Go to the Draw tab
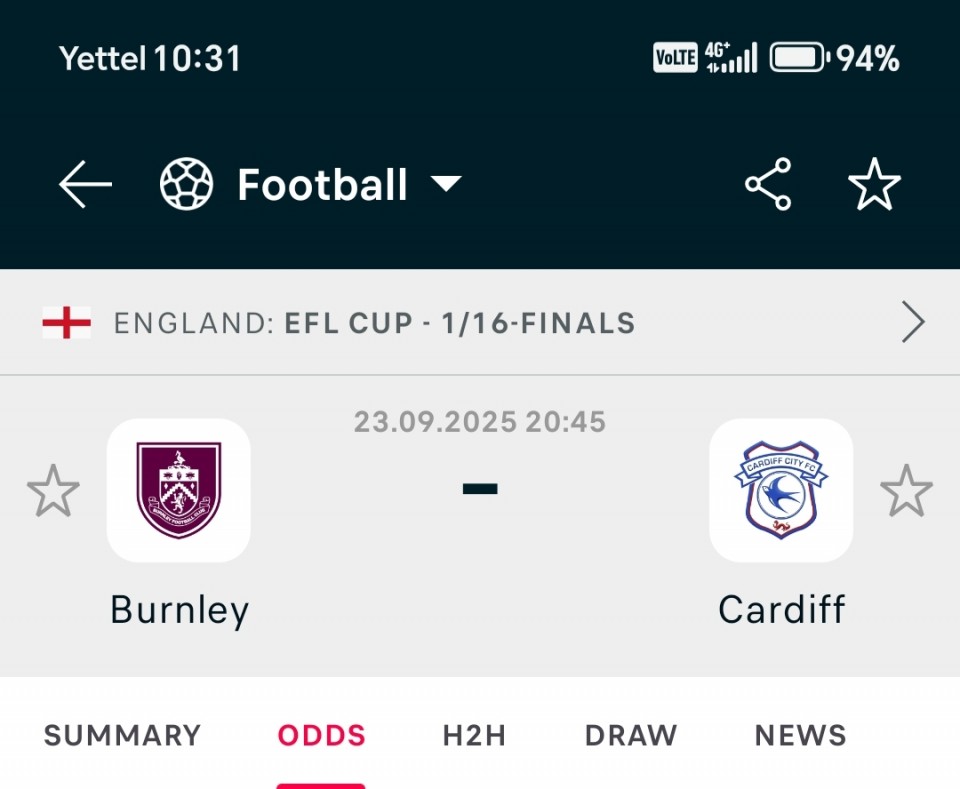This screenshot has height=789, width=960. point(631,736)
